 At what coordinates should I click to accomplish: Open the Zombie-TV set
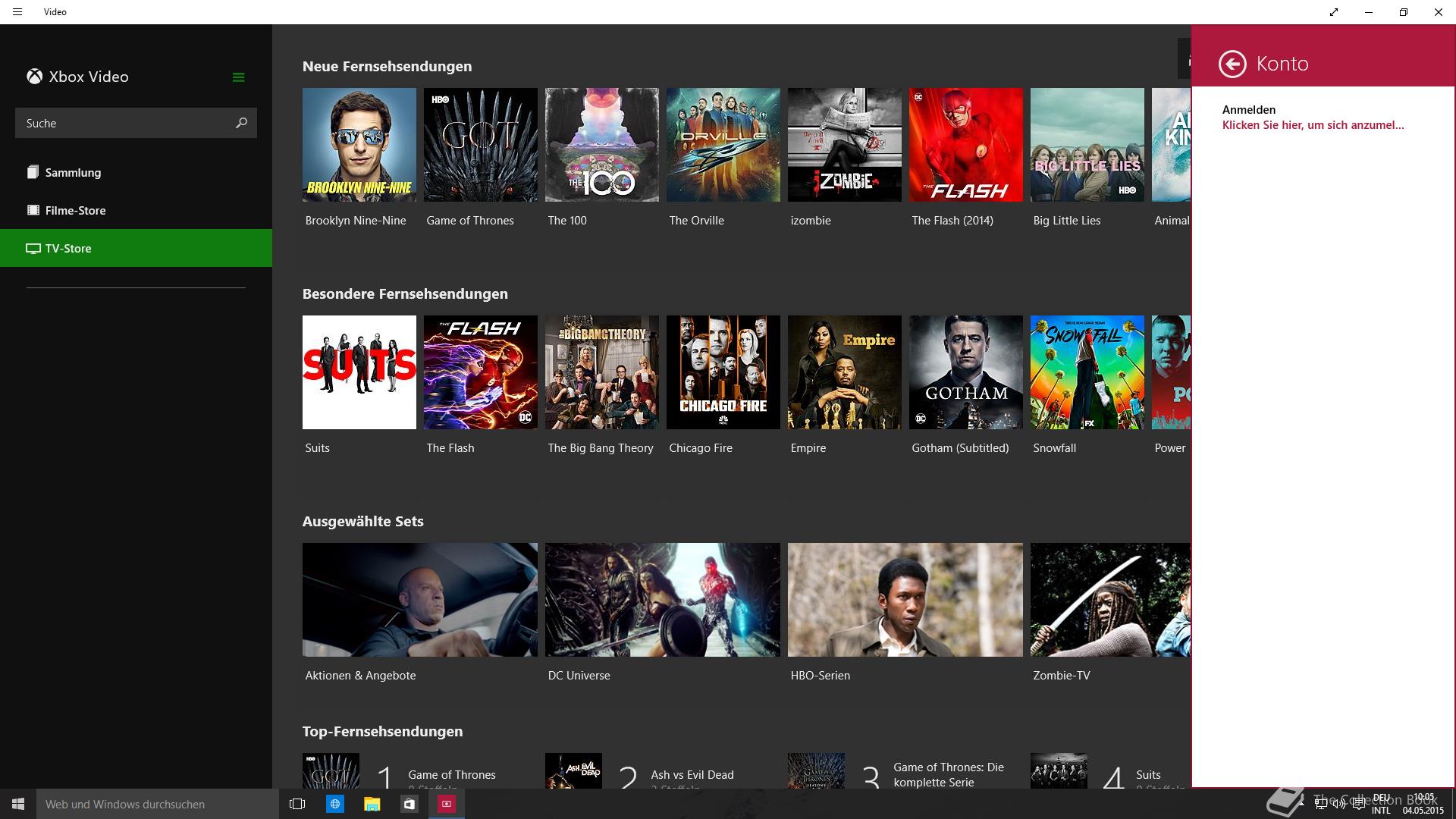(x=1110, y=600)
